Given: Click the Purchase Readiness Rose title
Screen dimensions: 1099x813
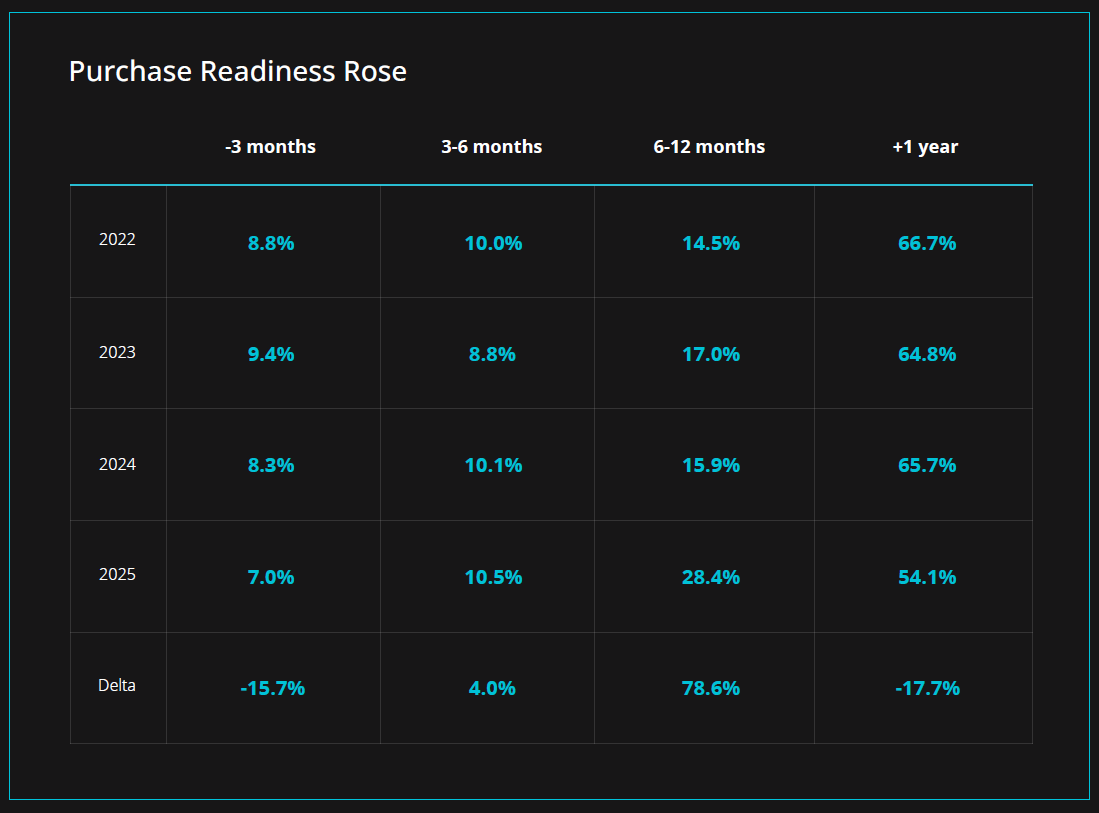Looking at the screenshot, I should tap(237, 72).
